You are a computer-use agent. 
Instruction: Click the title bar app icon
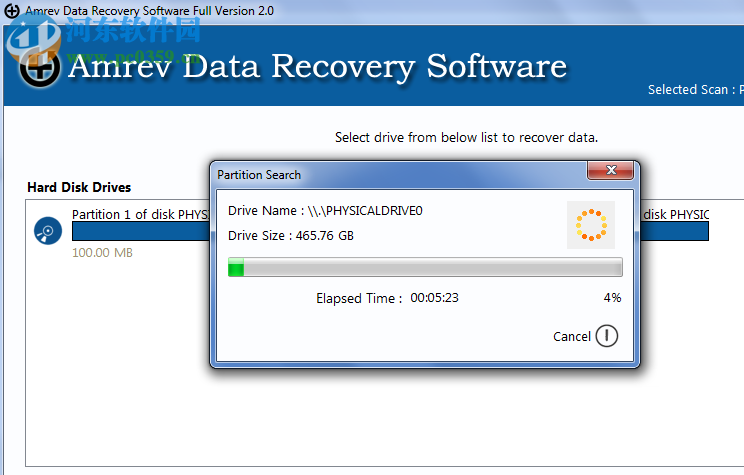click(x=12, y=11)
